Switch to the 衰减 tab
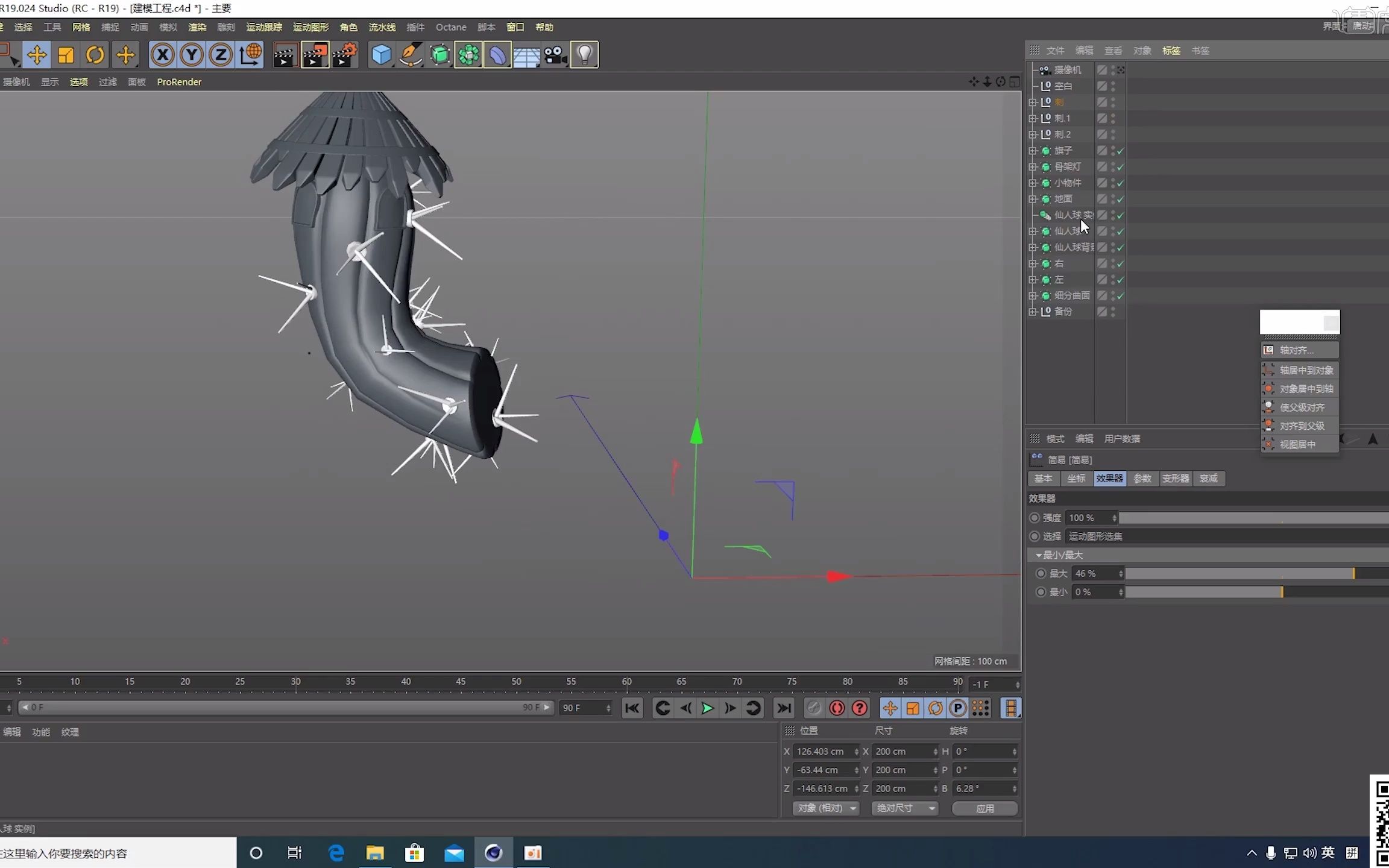1389x868 pixels. click(x=1209, y=479)
